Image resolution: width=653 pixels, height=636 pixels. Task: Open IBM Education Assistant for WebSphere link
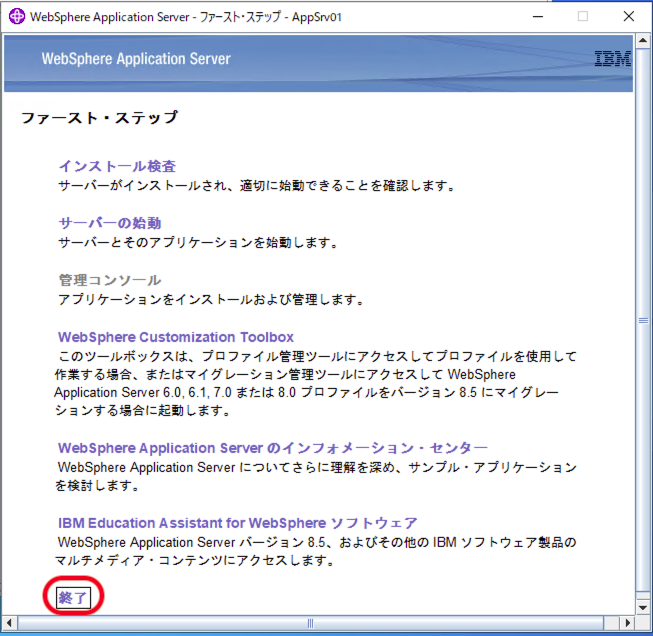[x=237, y=523]
